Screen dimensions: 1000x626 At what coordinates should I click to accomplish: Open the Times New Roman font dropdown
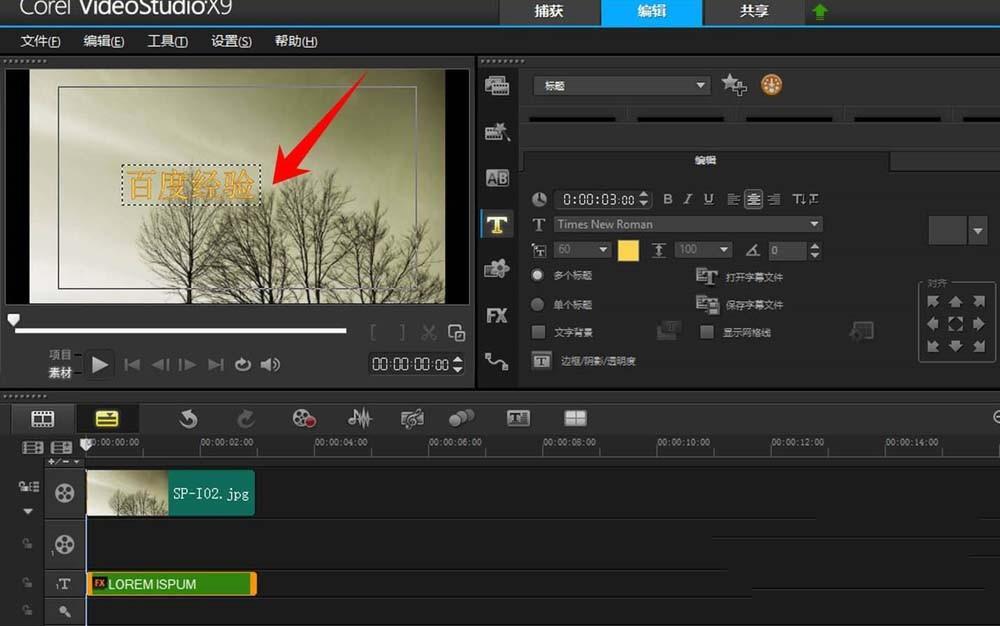[x=688, y=224]
